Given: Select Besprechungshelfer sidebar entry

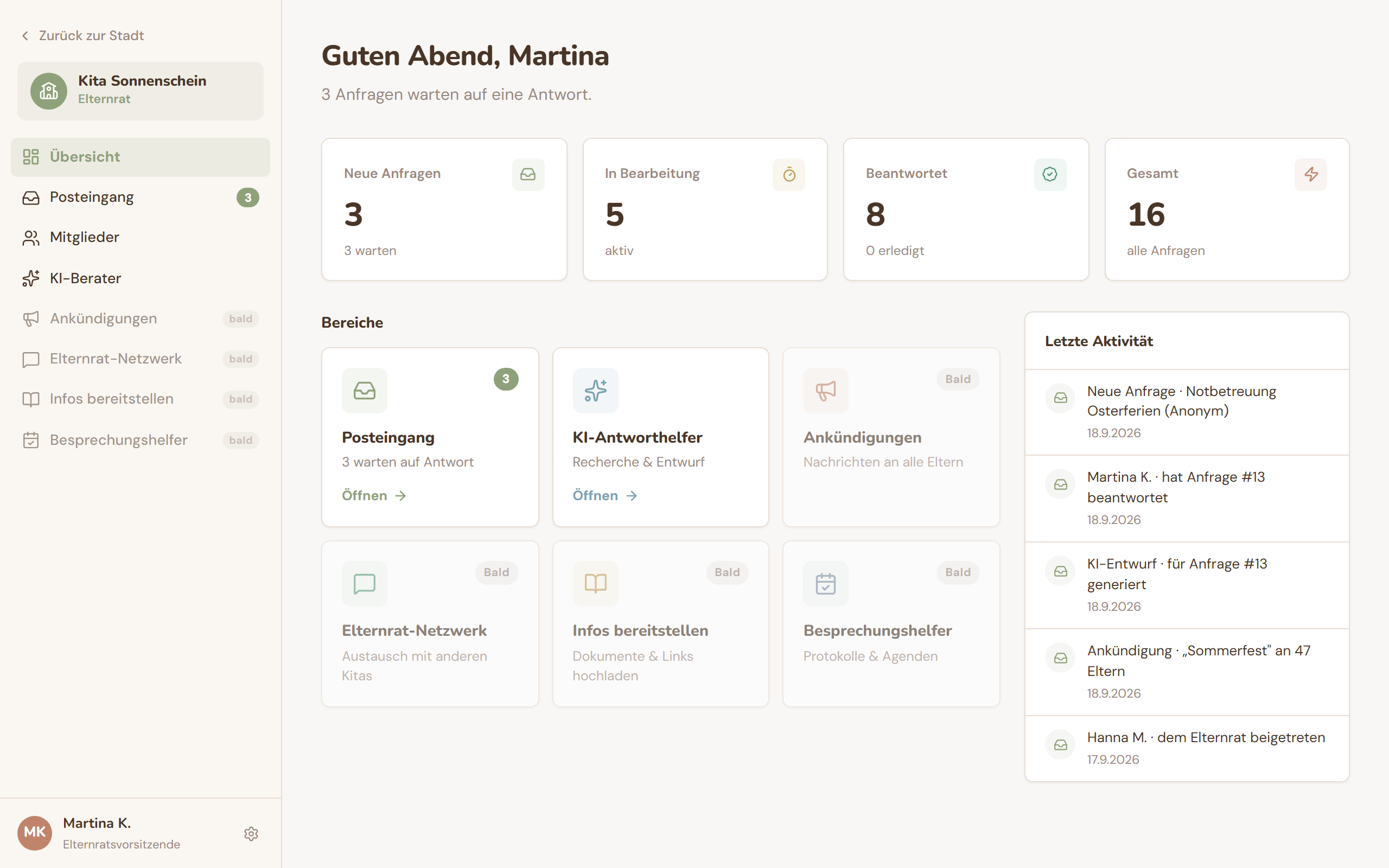Looking at the screenshot, I should pyautogui.click(x=141, y=441).
